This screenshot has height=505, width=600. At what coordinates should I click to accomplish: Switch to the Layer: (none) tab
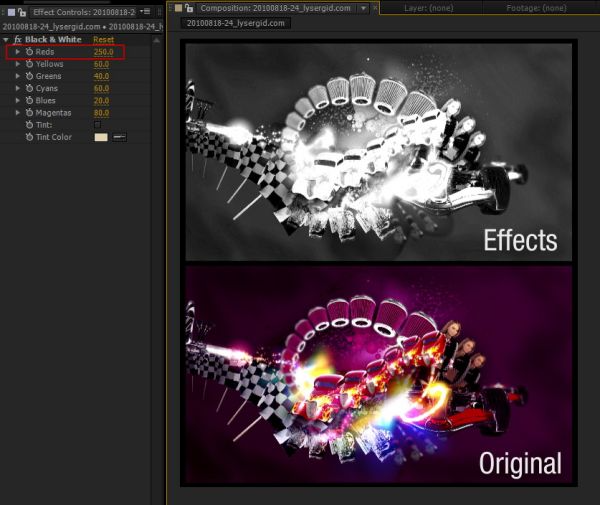(x=429, y=8)
